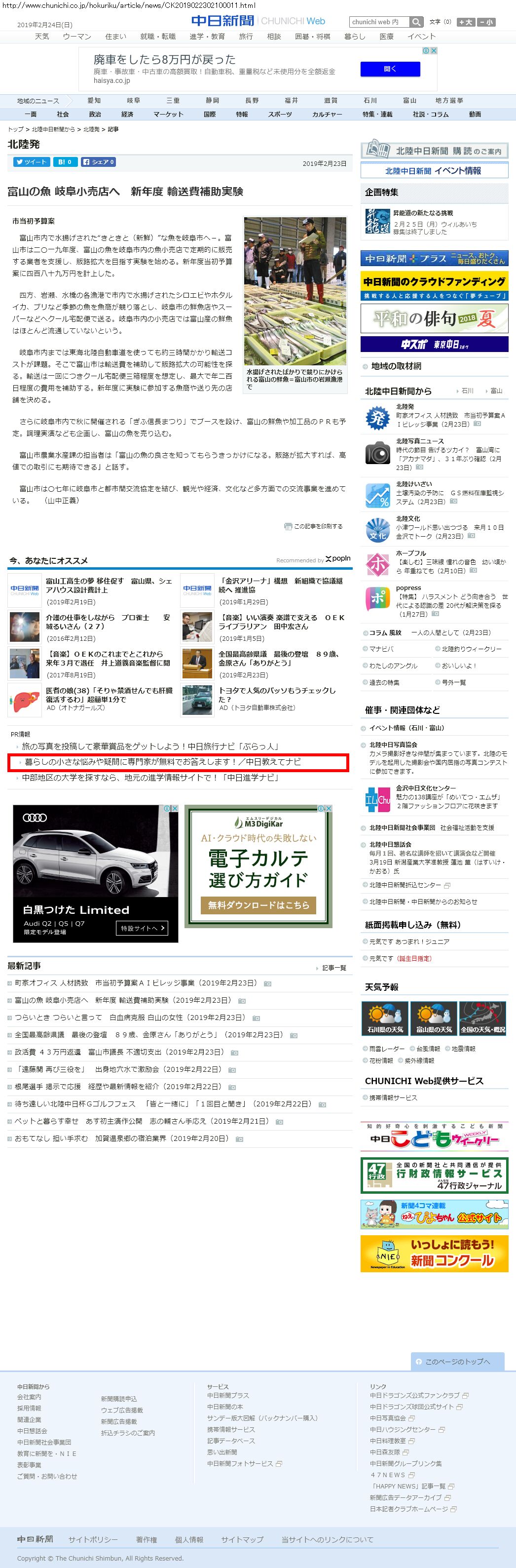Viewport: 516px width, 1568px height.
Task: Click the Twitter ツイート share button
Action: [x=32, y=162]
